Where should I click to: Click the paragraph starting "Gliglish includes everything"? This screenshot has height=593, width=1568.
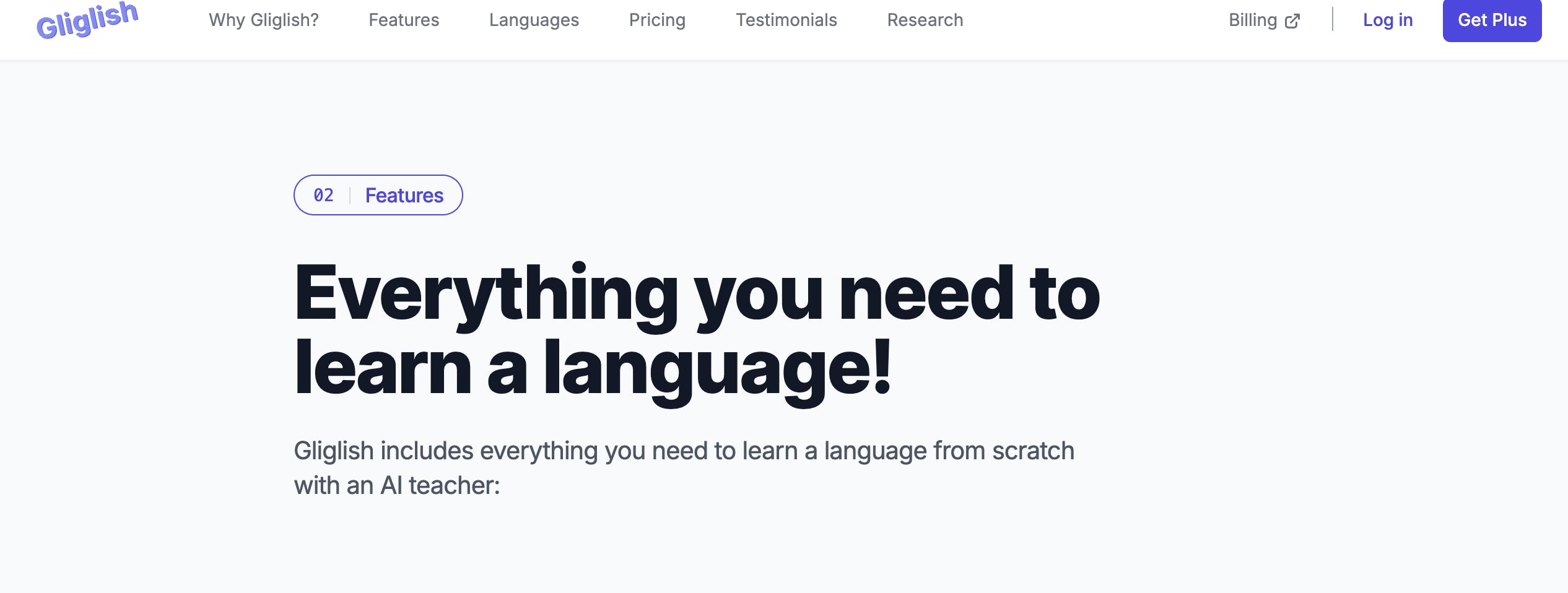pyautogui.click(x=684, y=468)
